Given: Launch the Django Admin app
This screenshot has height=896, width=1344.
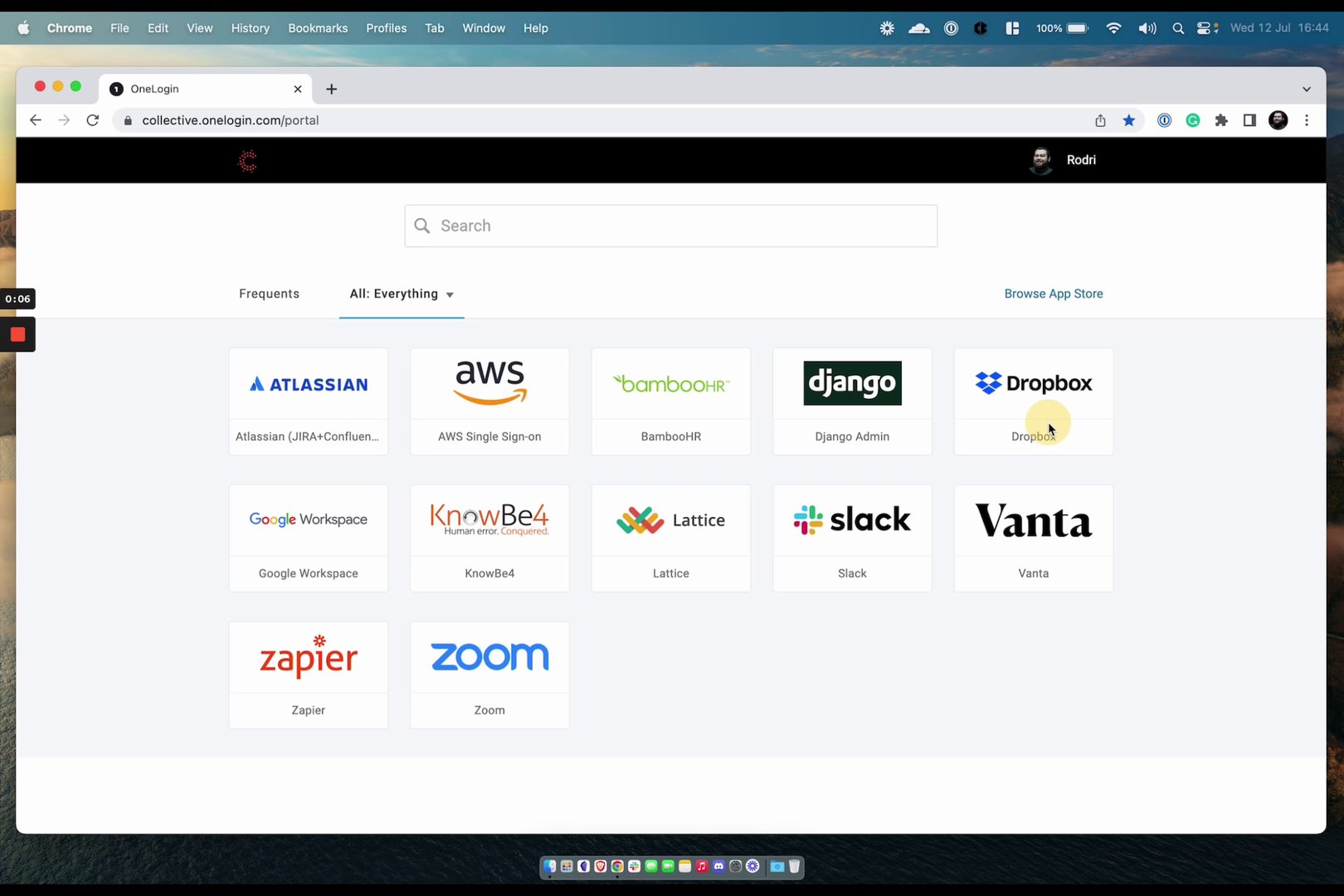Looking at the screenshot, I should [852, 402].
